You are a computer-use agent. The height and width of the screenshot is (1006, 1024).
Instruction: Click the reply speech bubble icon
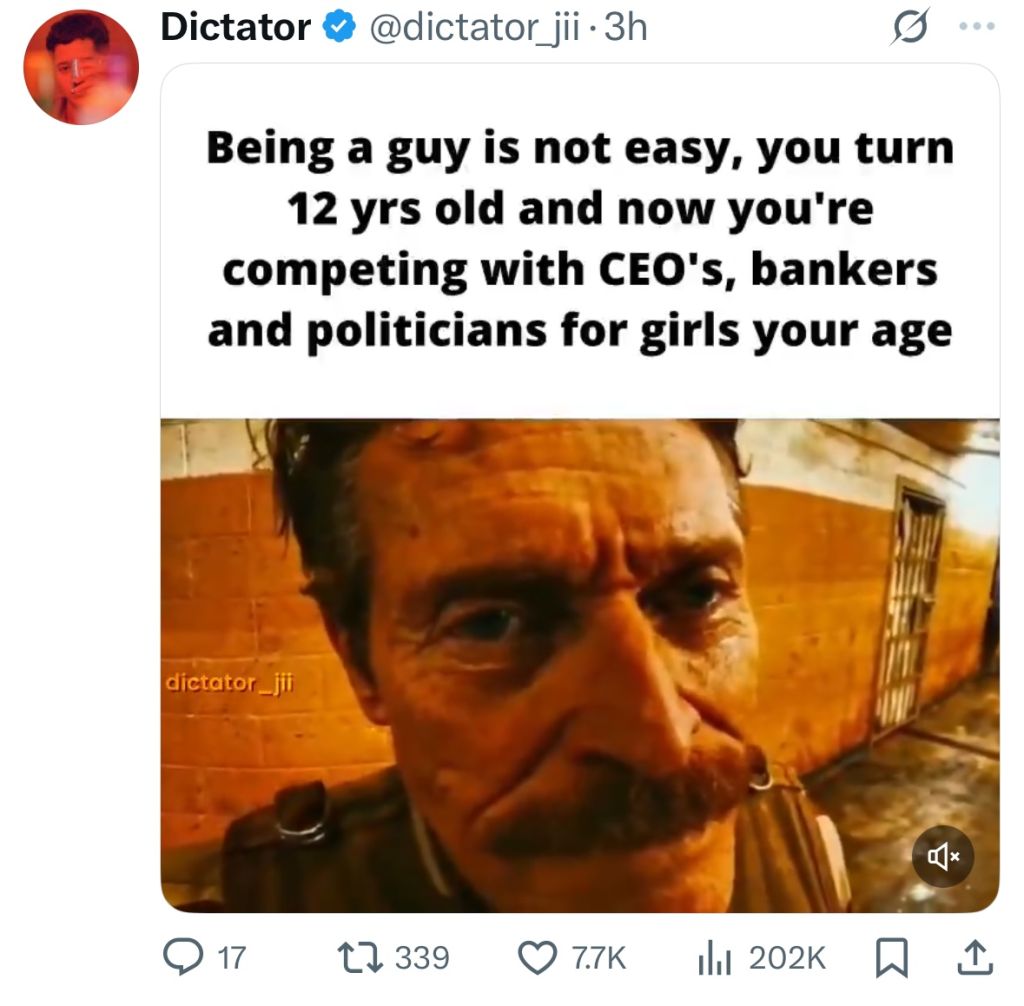point(183,958)
